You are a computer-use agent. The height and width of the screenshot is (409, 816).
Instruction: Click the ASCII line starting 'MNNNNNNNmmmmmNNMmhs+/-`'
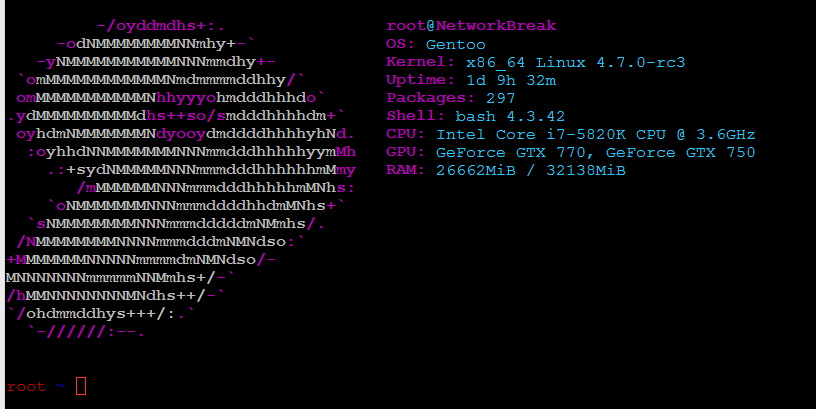click(121, 278)
